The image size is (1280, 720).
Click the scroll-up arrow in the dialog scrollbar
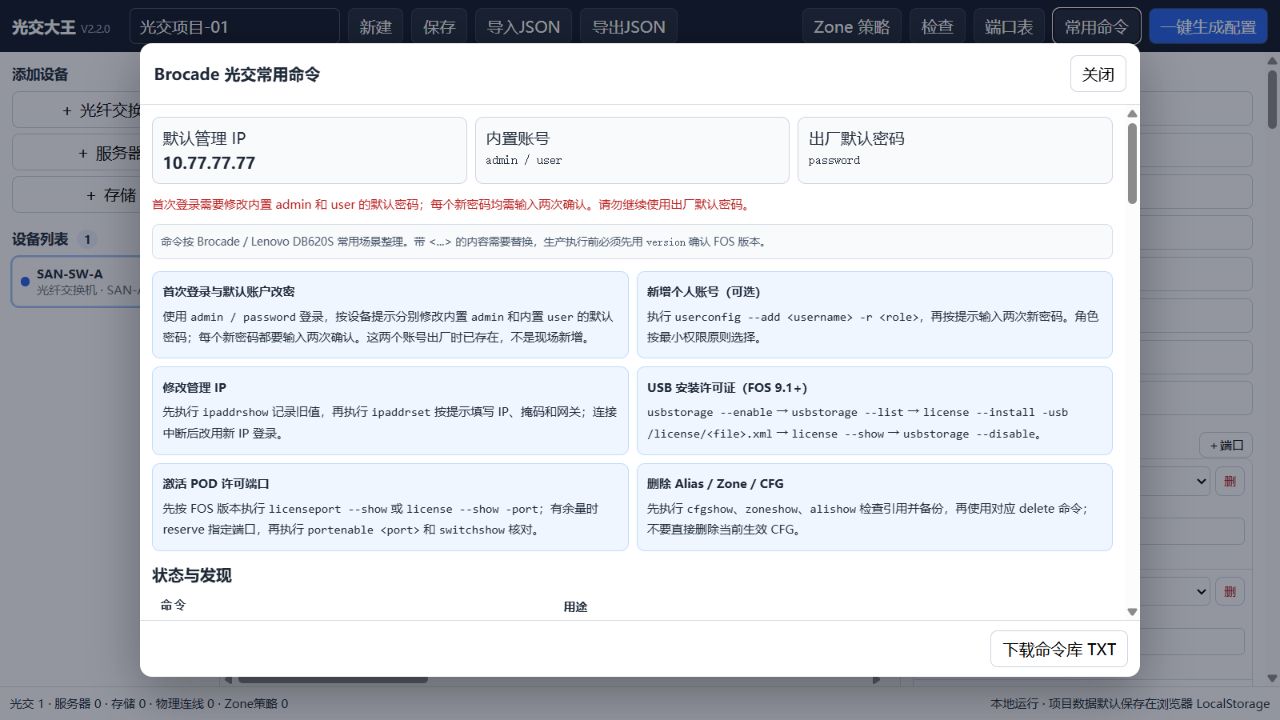click(x=1132, y=114)
